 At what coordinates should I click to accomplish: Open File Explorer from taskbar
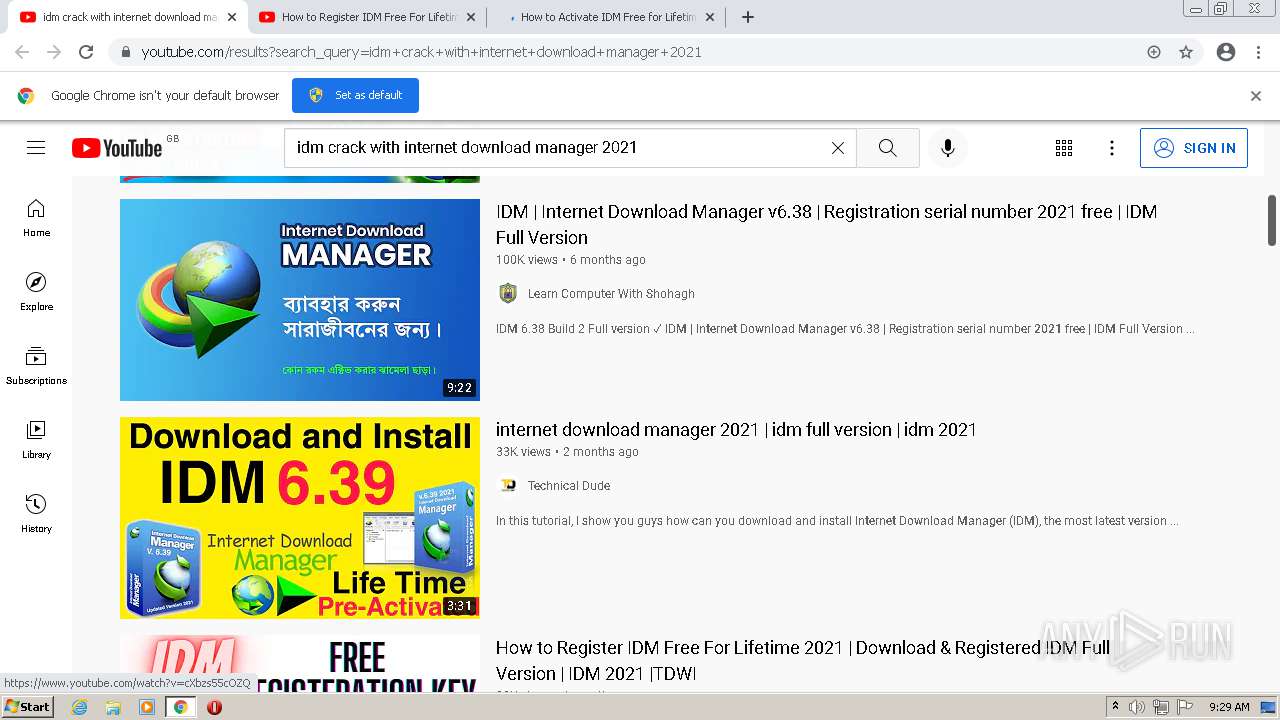pos(113,707)
